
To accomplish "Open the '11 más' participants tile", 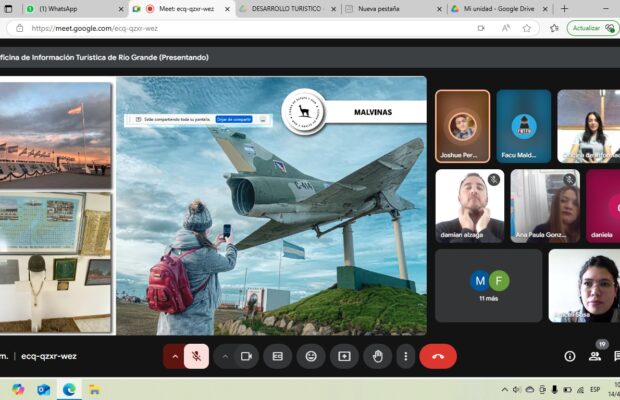I will [x=489, y=285].
